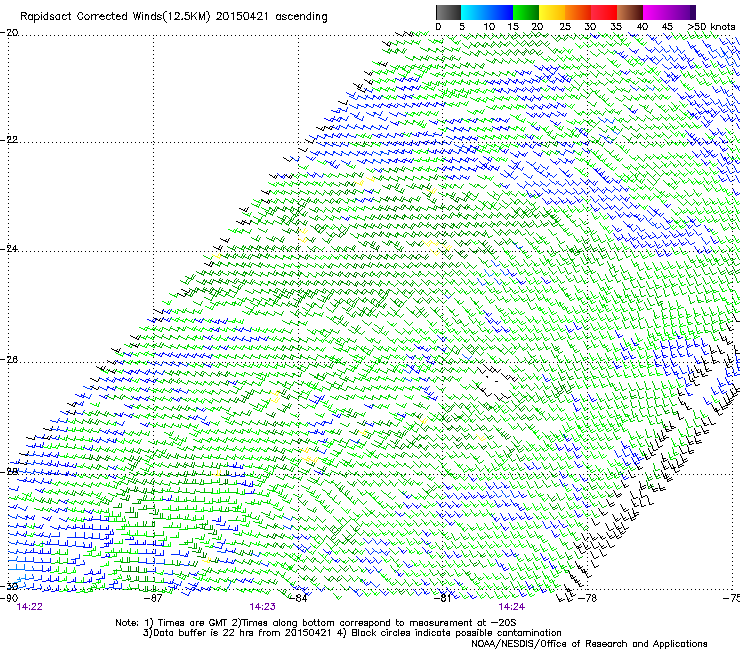Click the magenta 40-45 knots legend segment
Screen dimensions: 740x650
pos(656,12)
